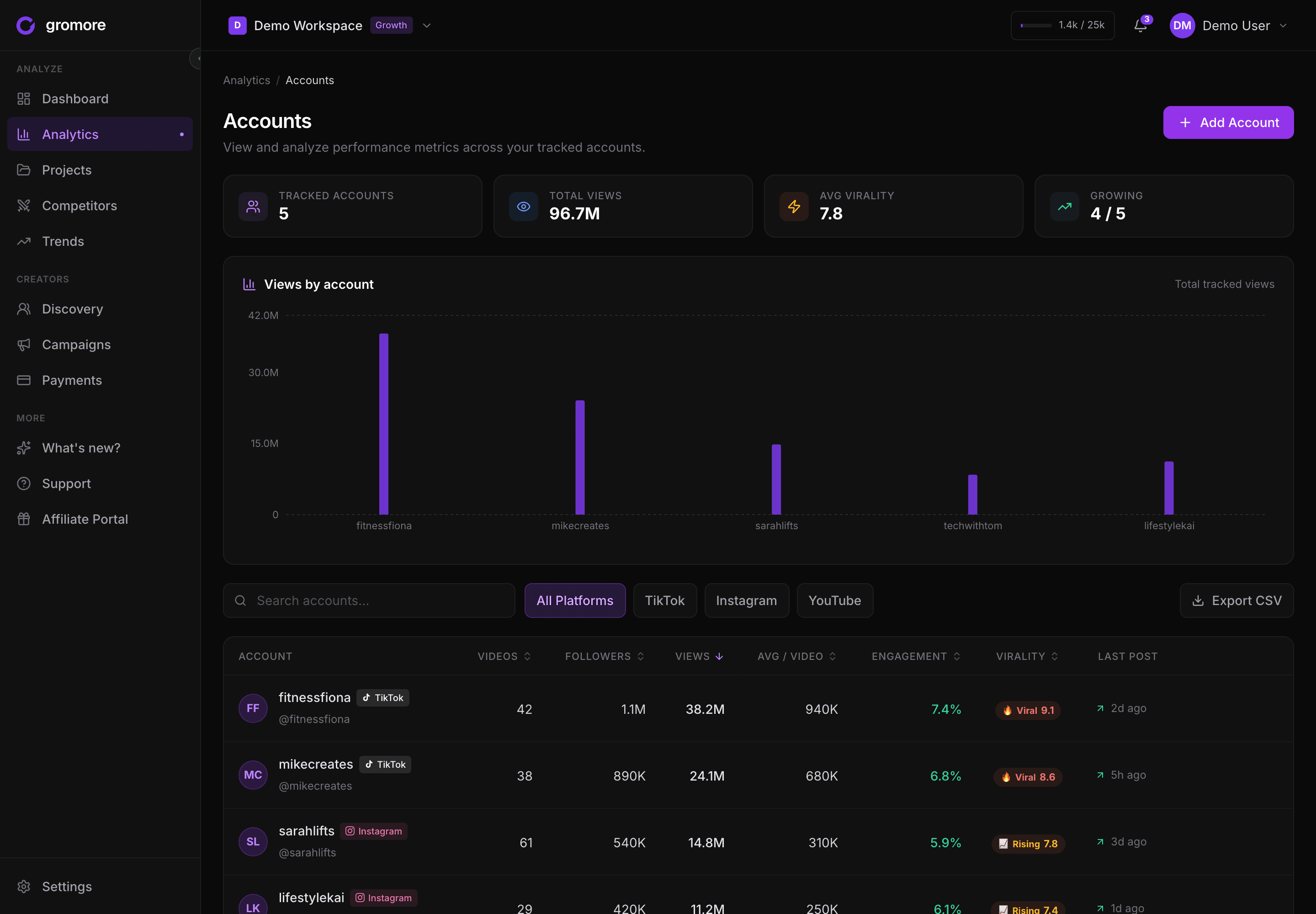
Task: Click the Viral 9.1 badge
Action: (1028, 710)
